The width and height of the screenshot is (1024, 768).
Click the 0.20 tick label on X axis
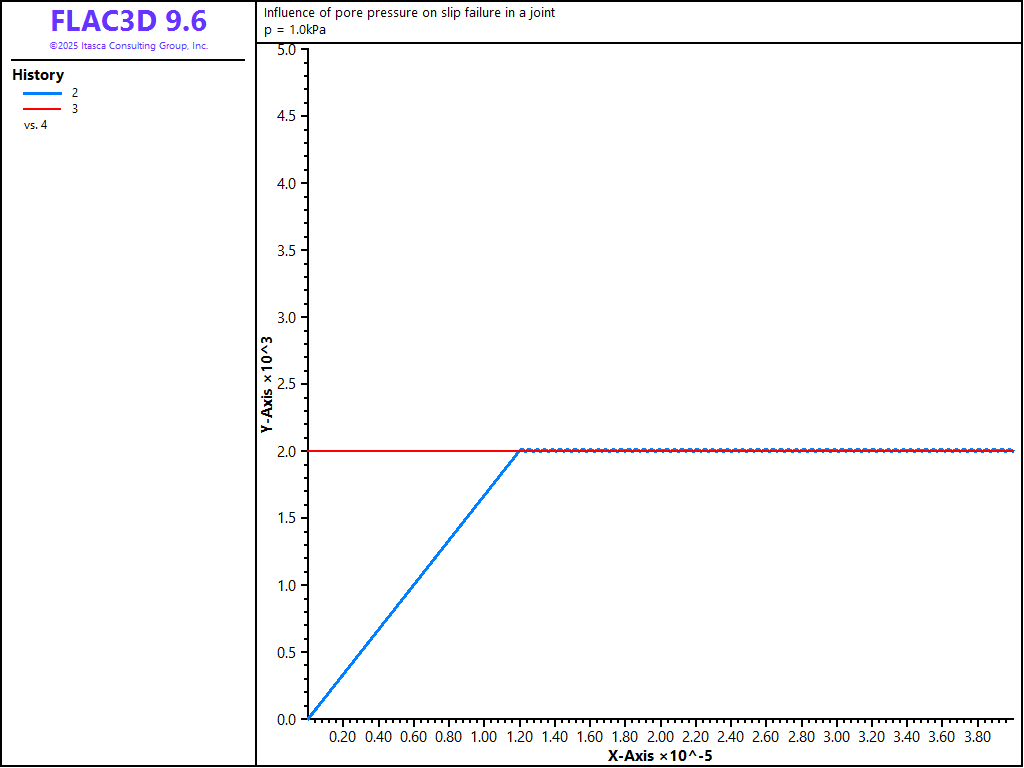343,737
